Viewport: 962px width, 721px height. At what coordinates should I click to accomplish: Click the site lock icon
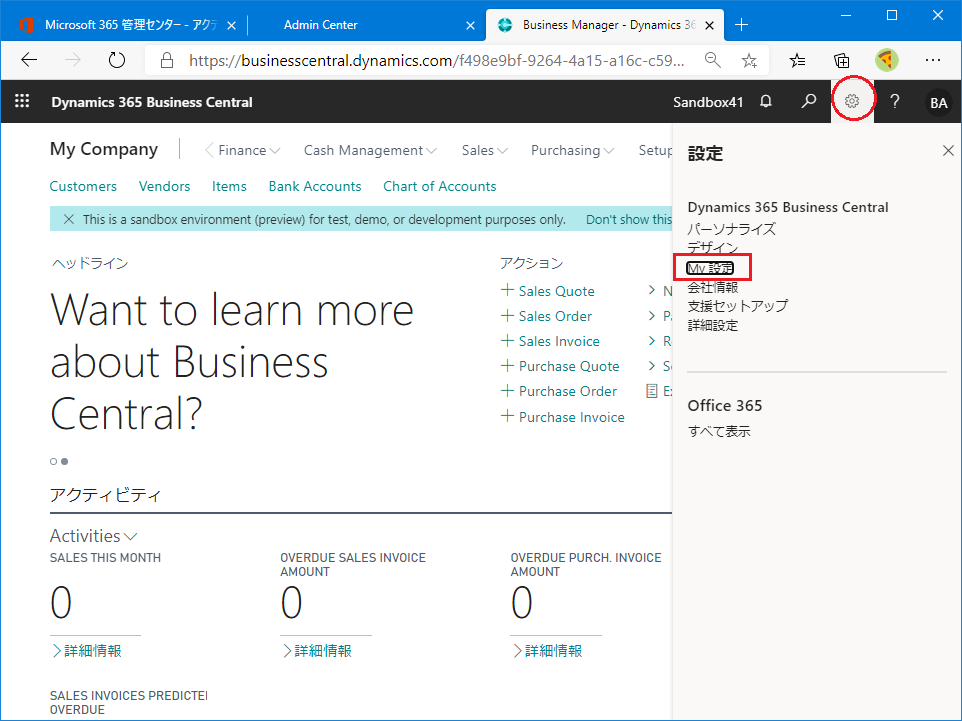point(167,60)
